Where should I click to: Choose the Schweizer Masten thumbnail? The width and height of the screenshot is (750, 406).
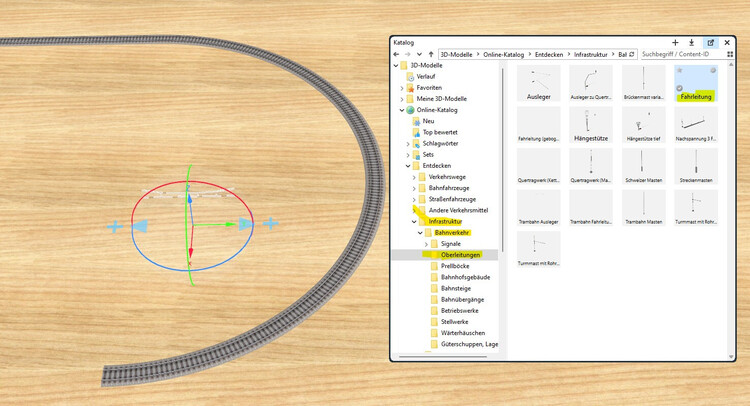(644, 166)
